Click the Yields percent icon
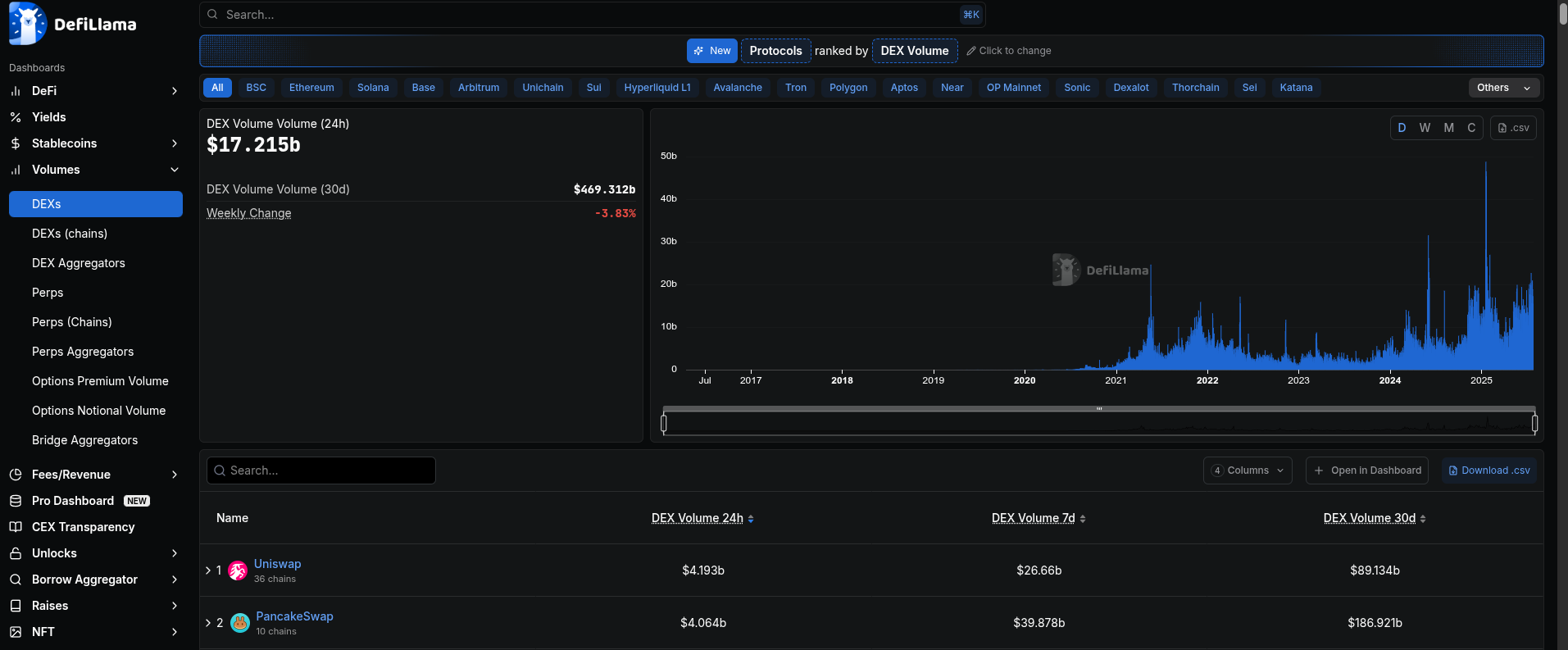Image resolution: width=1568 pixels, height=650 pixels. point(16,117)
